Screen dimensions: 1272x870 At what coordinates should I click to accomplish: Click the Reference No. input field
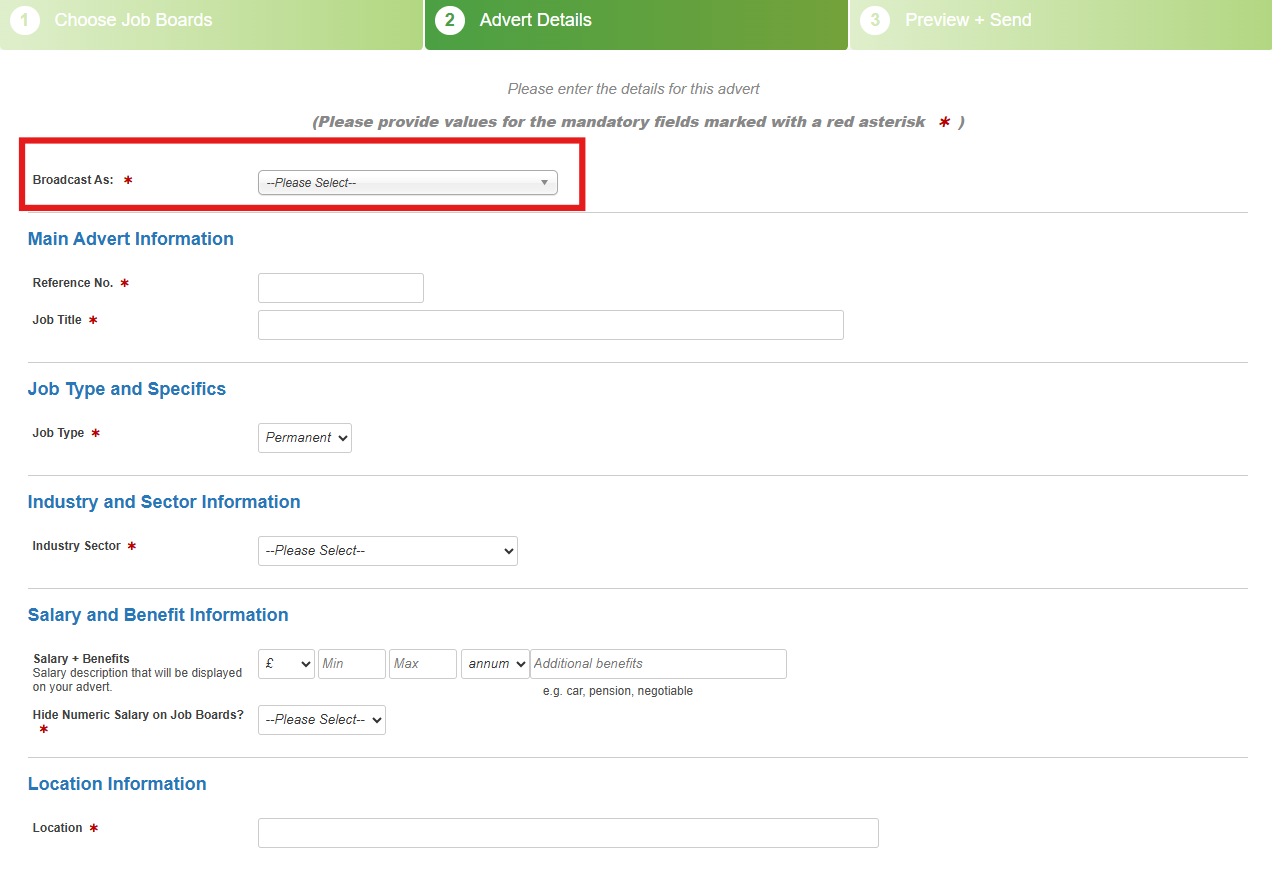tap(341, 288)
